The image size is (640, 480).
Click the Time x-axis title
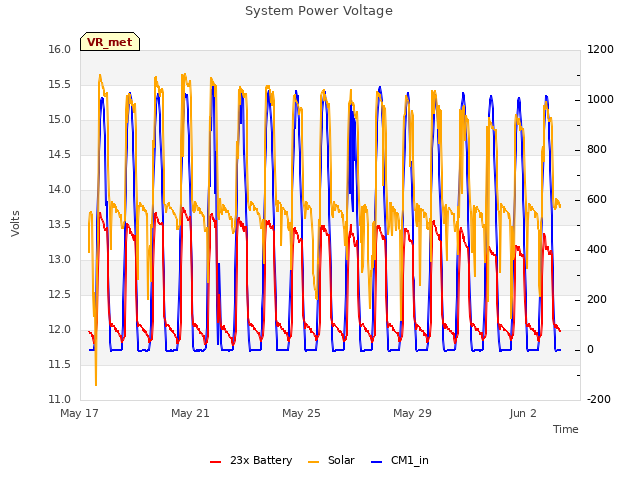tap(566, 429)
